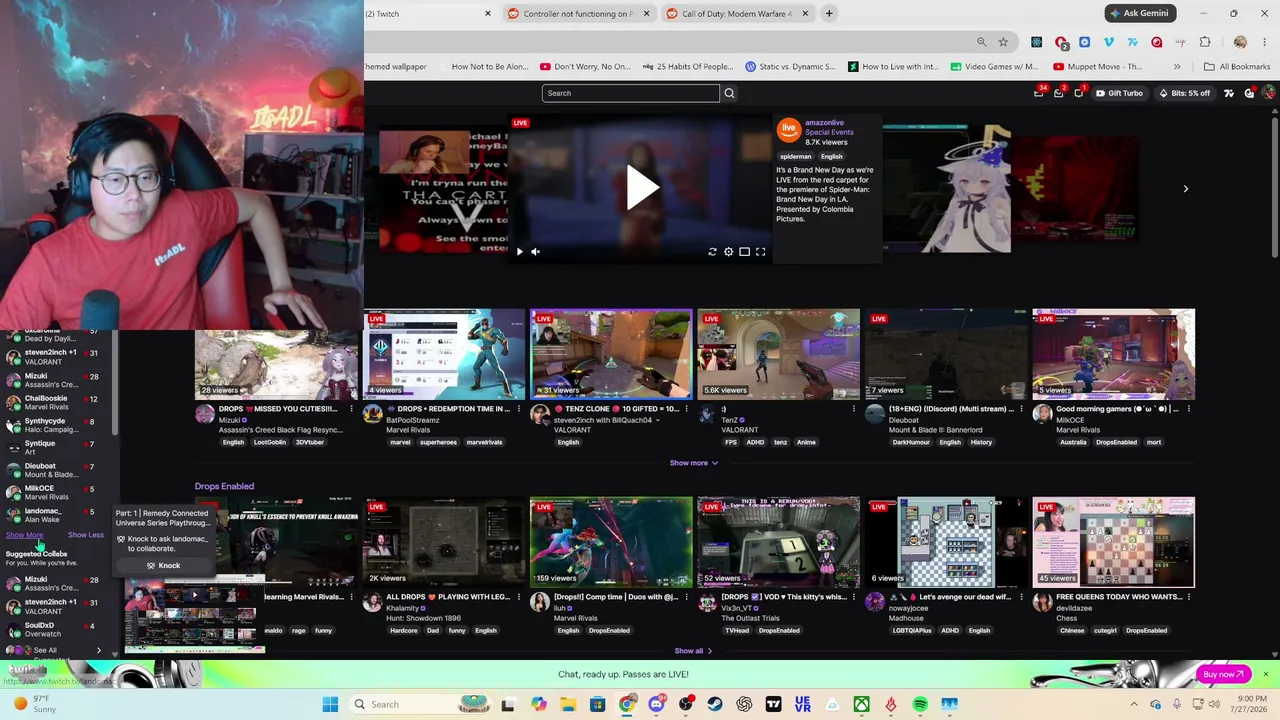
Task: Play the featured amazonlive stream
Action: click(x=642, y=187)
